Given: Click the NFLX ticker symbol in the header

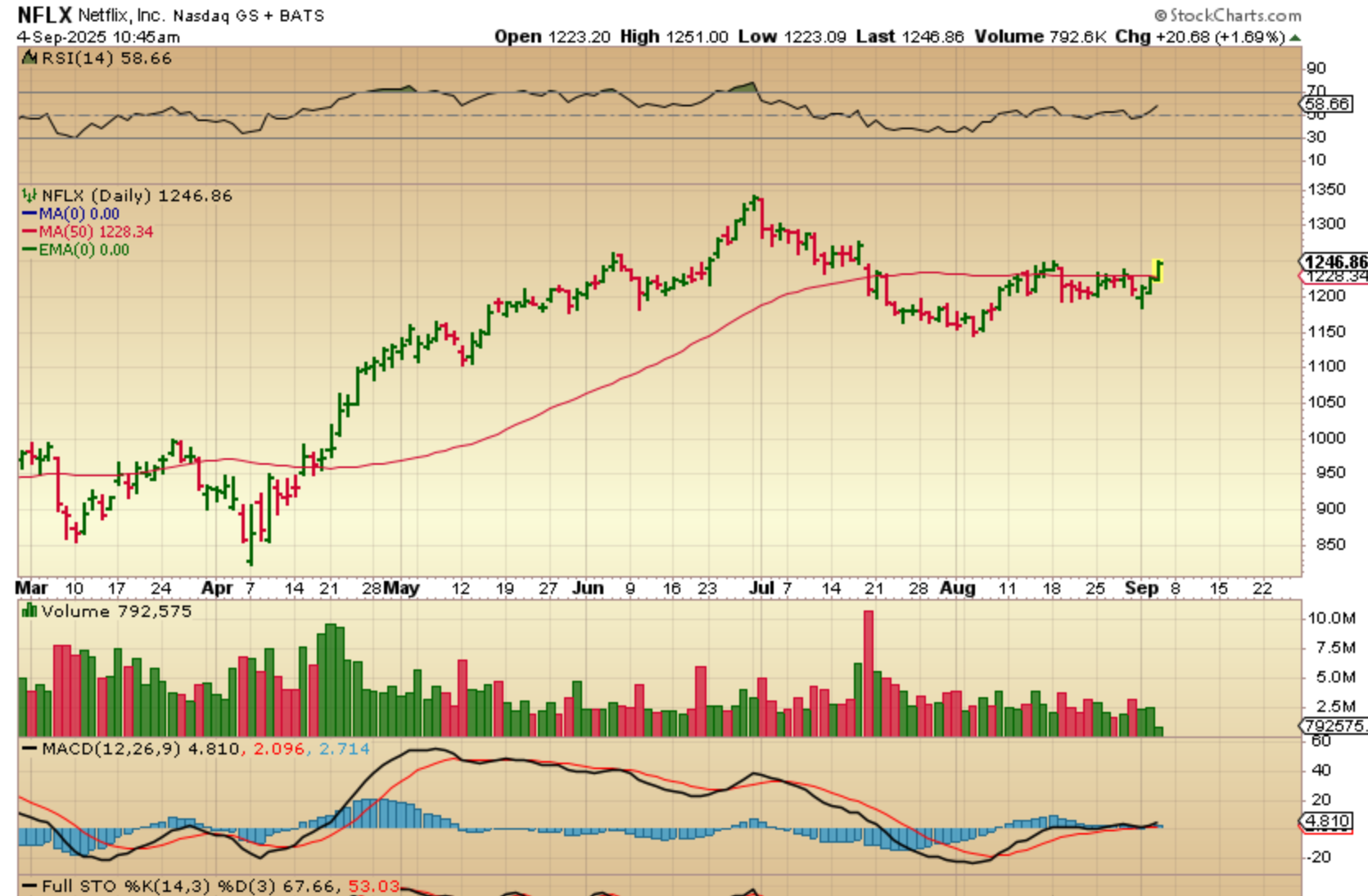Looking at the screenshot, I should pyautogui.click(x=44, y=15).
